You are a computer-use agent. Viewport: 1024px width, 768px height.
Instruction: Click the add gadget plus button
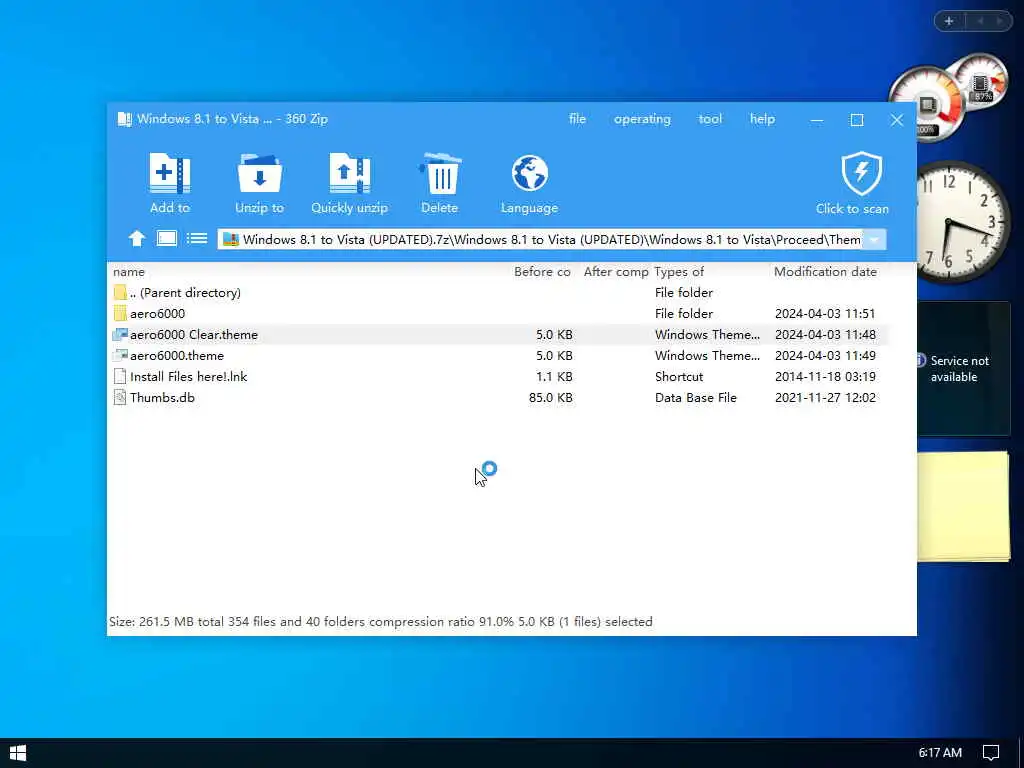(x=949, y=21)
